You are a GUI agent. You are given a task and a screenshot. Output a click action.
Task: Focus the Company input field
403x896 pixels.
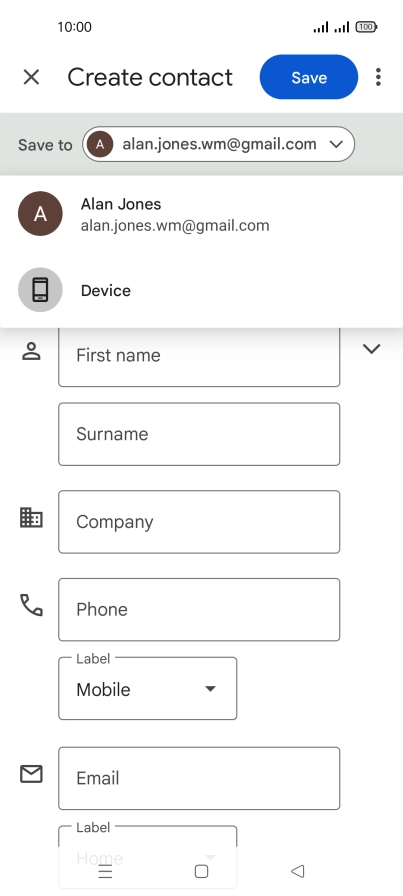click(199, 522)
